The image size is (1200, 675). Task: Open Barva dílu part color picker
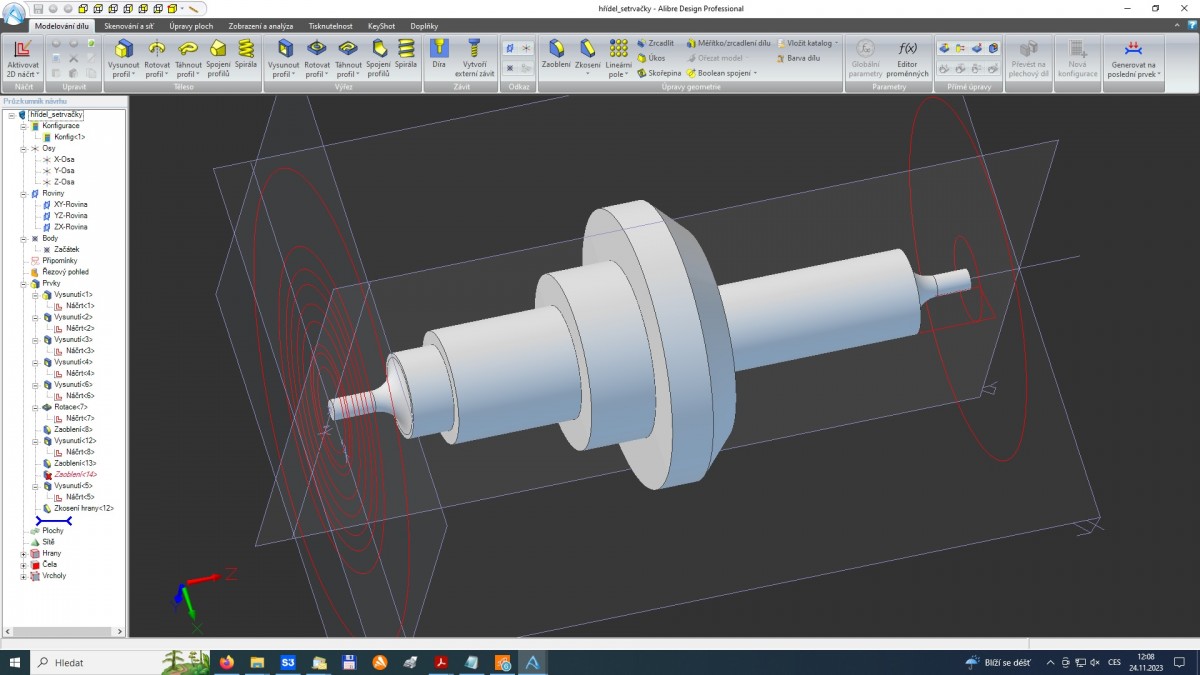pyautogui.click(x=802, y=58)
